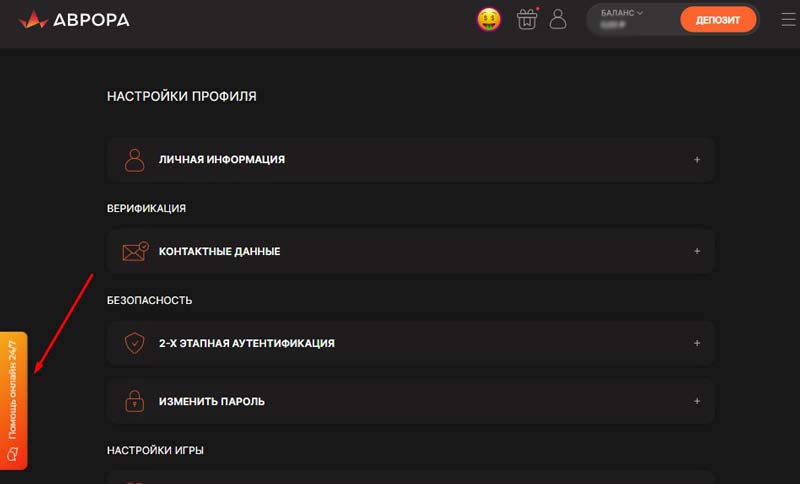Click the chat bubble icon on help tab
Screen dimensions: 800x484
13,454
